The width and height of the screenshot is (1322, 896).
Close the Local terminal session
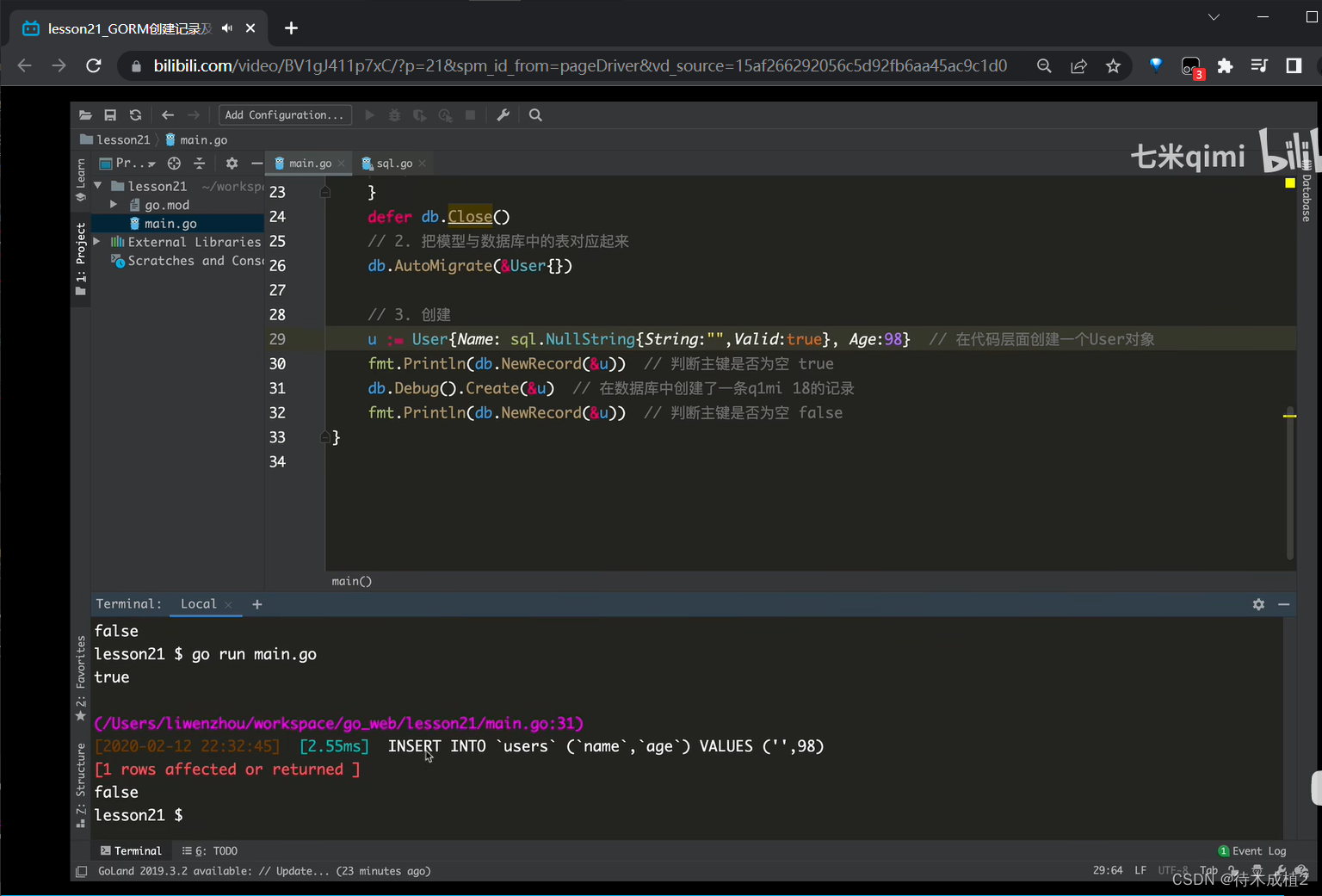228,605
